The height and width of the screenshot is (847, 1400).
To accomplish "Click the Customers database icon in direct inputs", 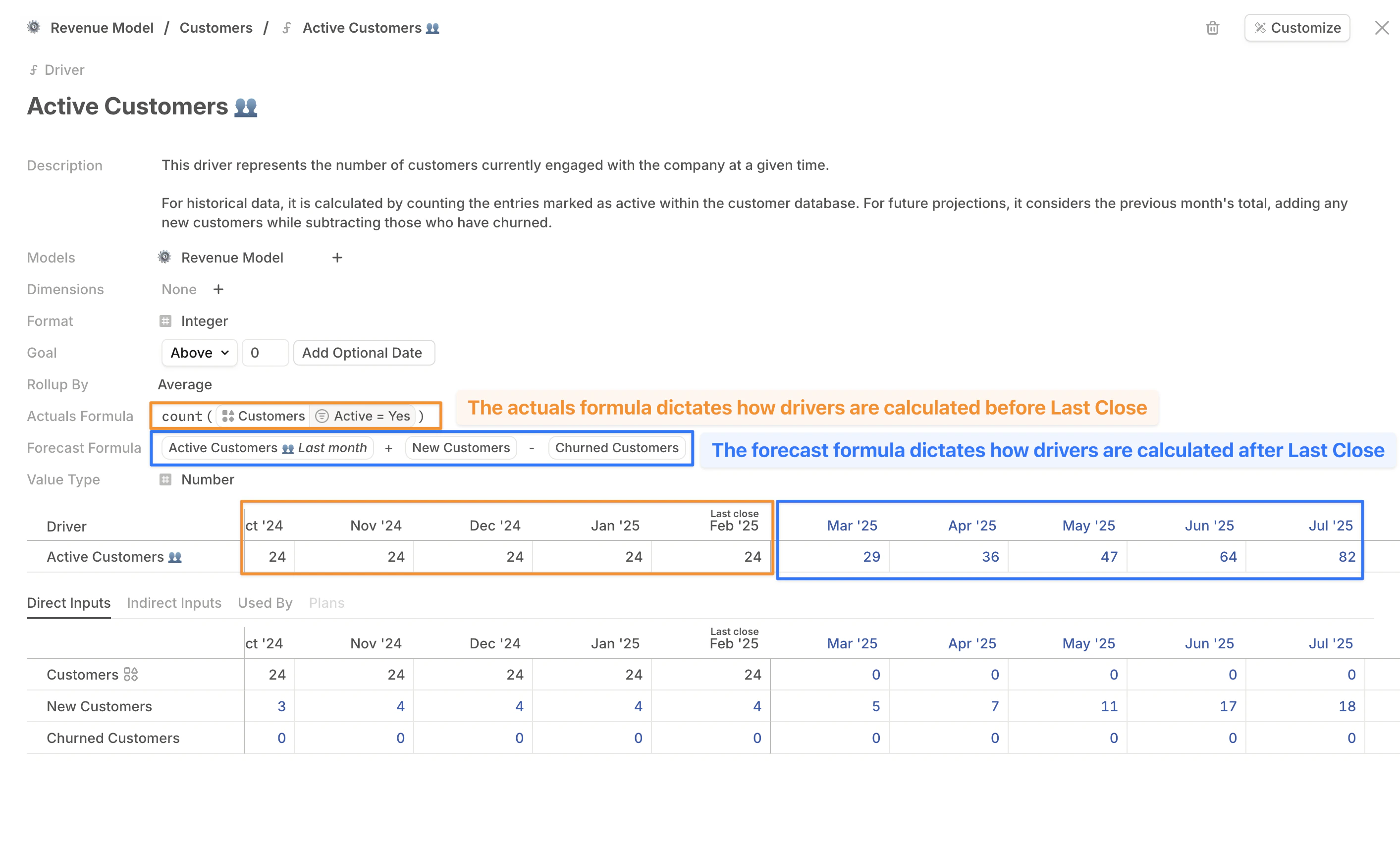I will pyautogui.click(x=131, y=674).
